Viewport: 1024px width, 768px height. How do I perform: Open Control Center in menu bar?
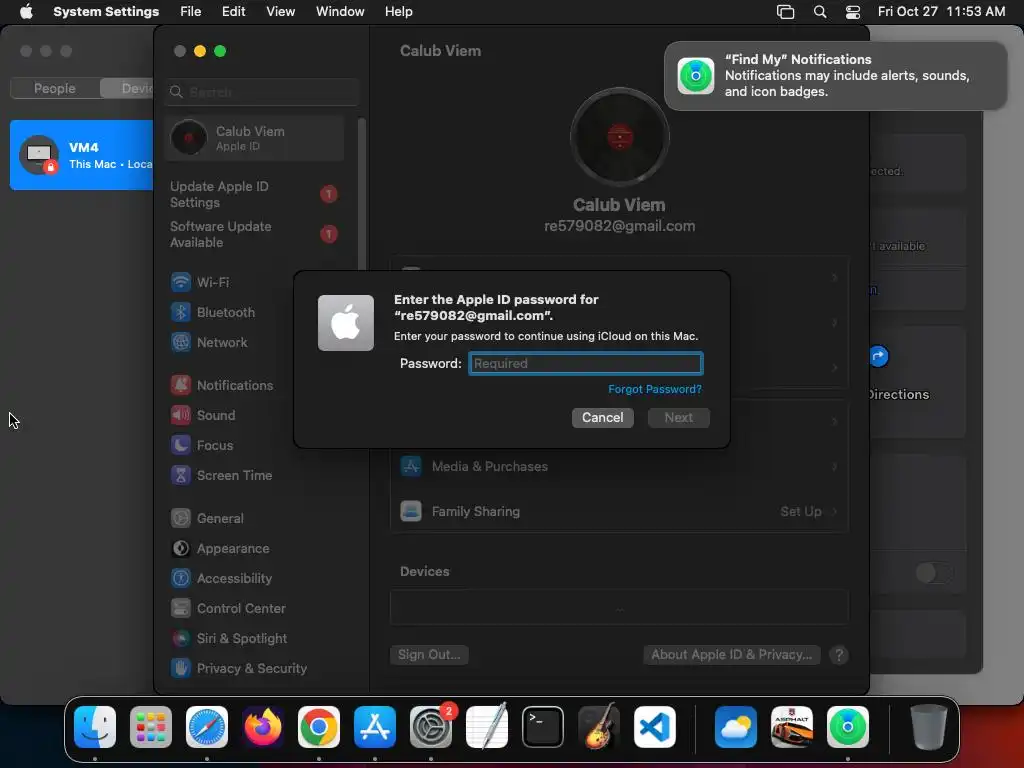[x=853, y=12]
